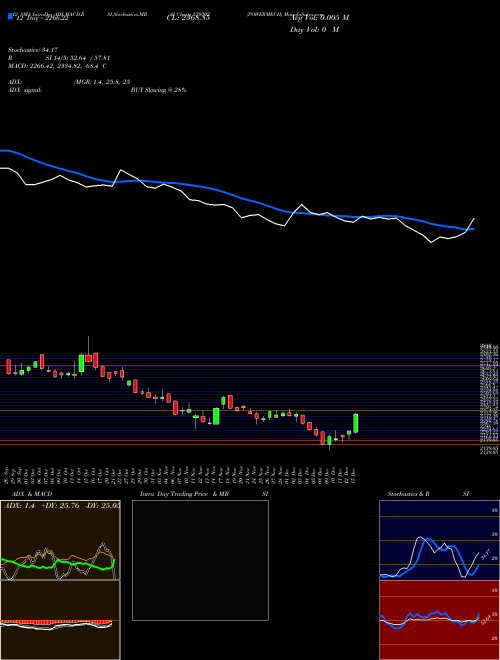This screenshot has height=660, width=500.
Task: Click the 'Intra Day Trading Price & MR' title
Action: point(184,494)
